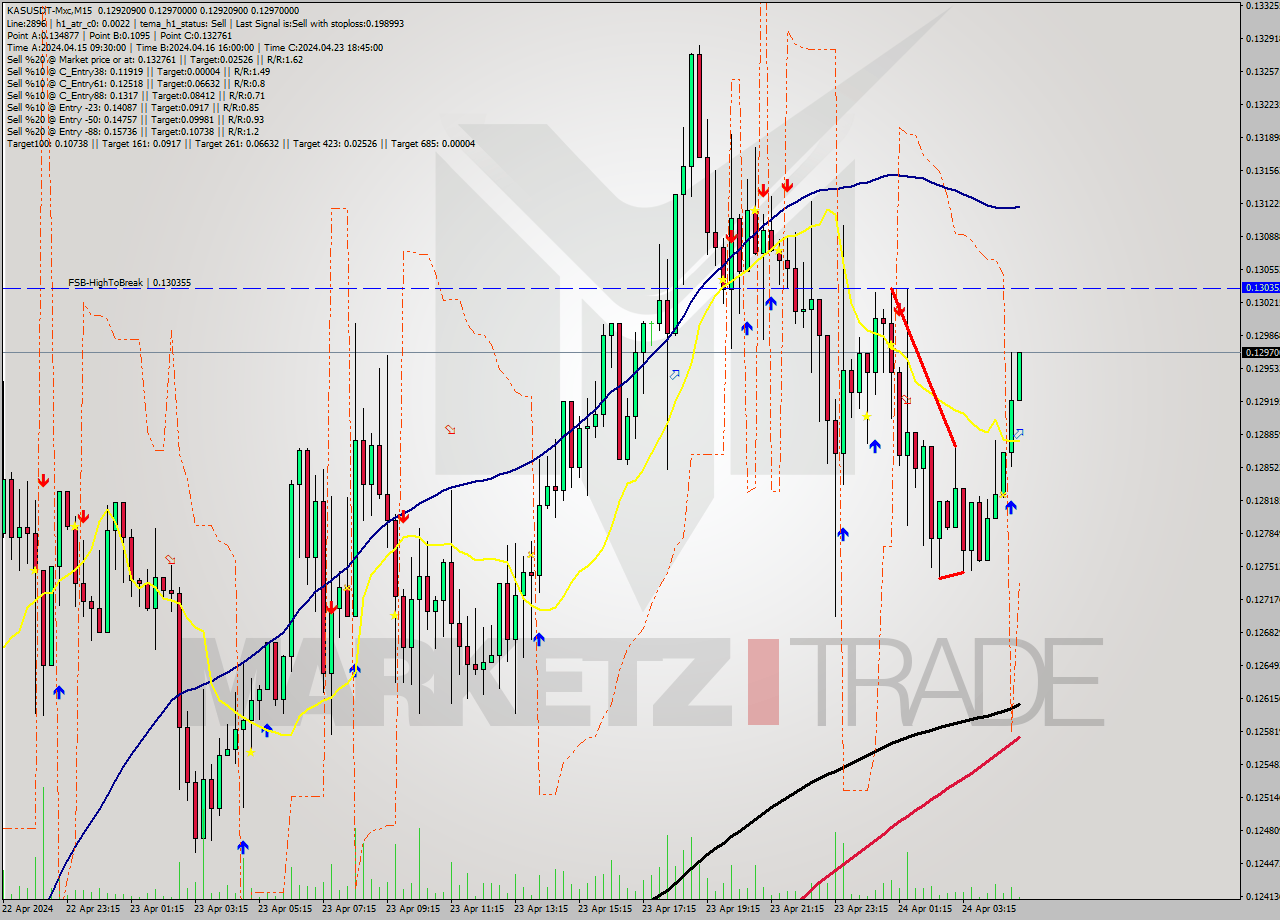Click price axis label 0.12682

(1261, 632)
